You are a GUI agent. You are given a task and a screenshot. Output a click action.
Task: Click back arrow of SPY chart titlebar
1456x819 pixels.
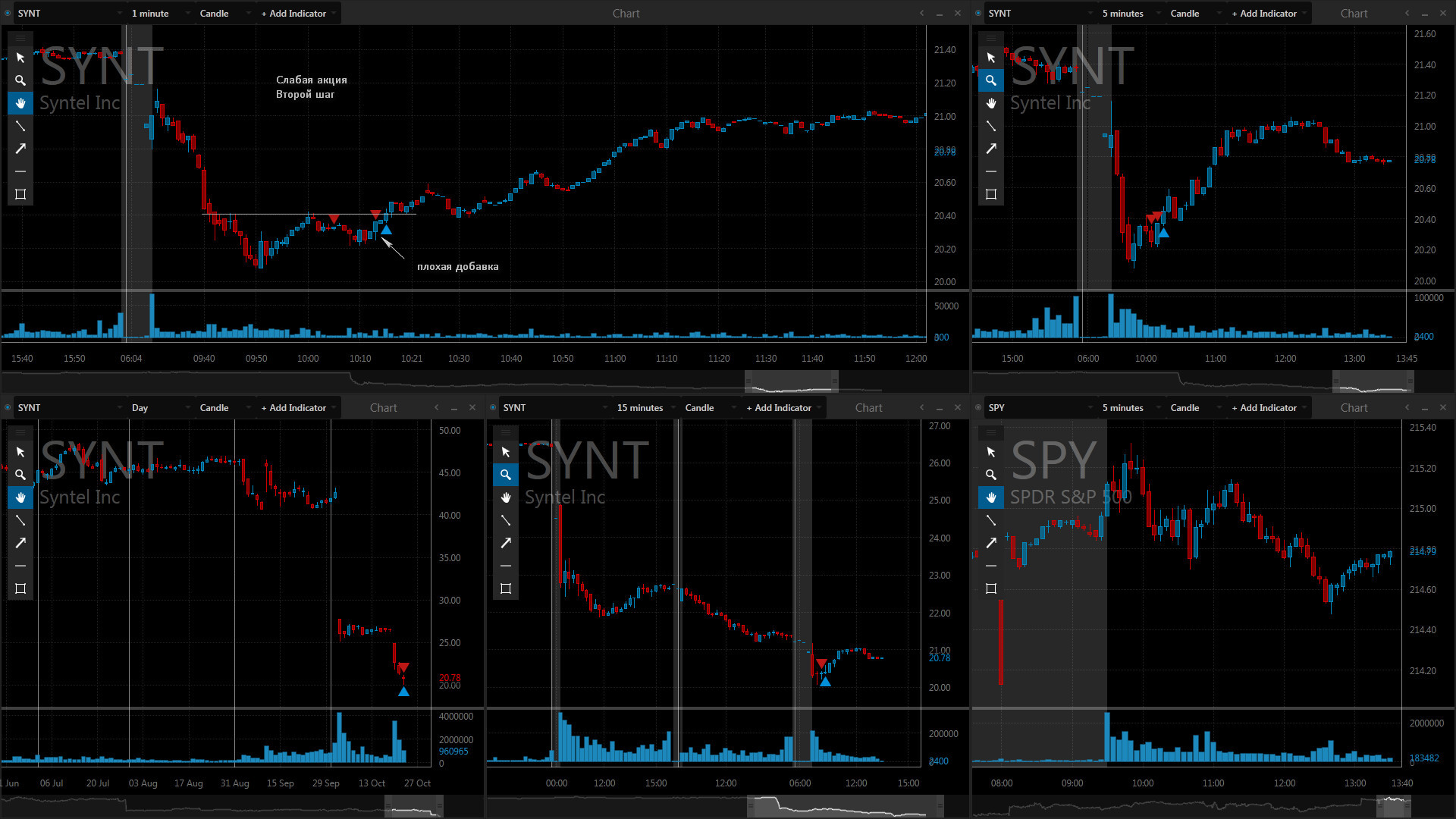click(x=1407, y=407)
